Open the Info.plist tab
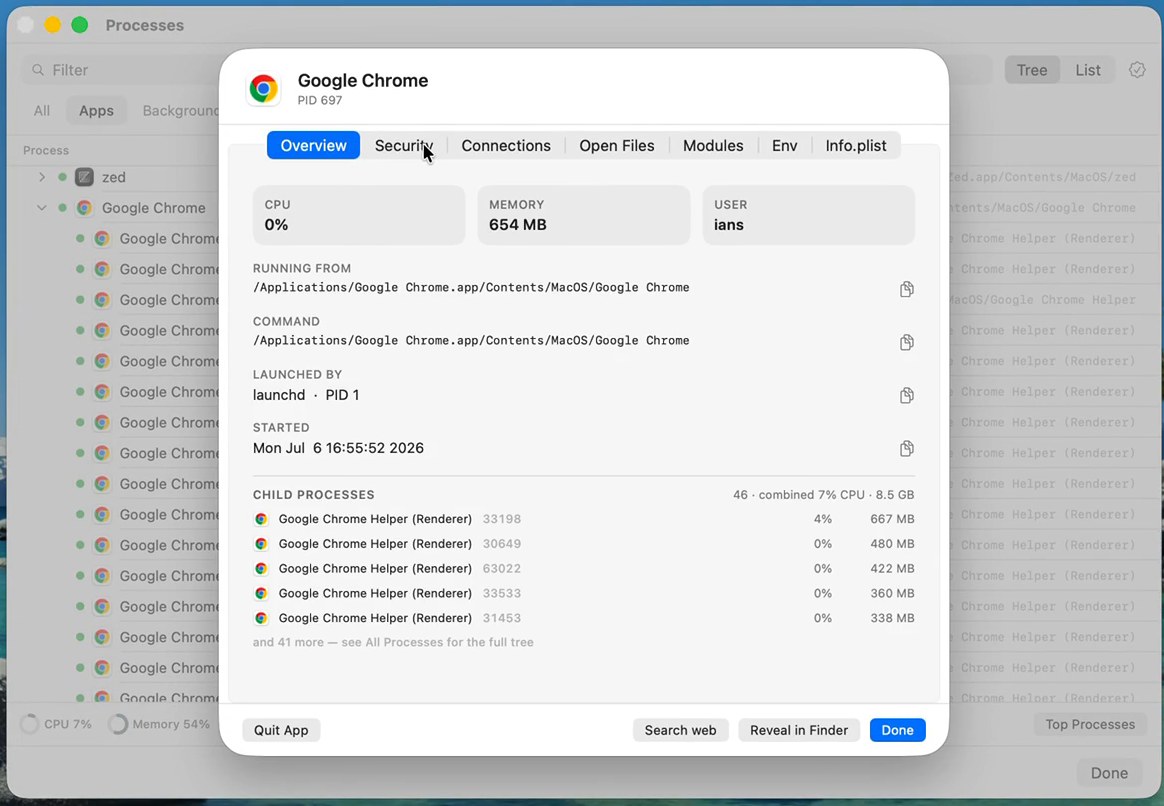1164x806 pixels. point(856,145)
